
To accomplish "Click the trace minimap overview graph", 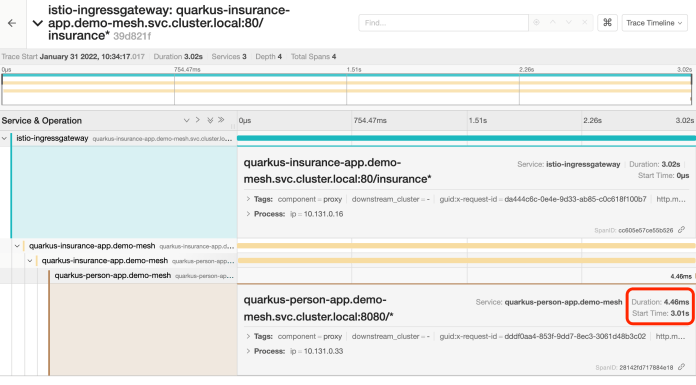I will [x=347, y=89].
